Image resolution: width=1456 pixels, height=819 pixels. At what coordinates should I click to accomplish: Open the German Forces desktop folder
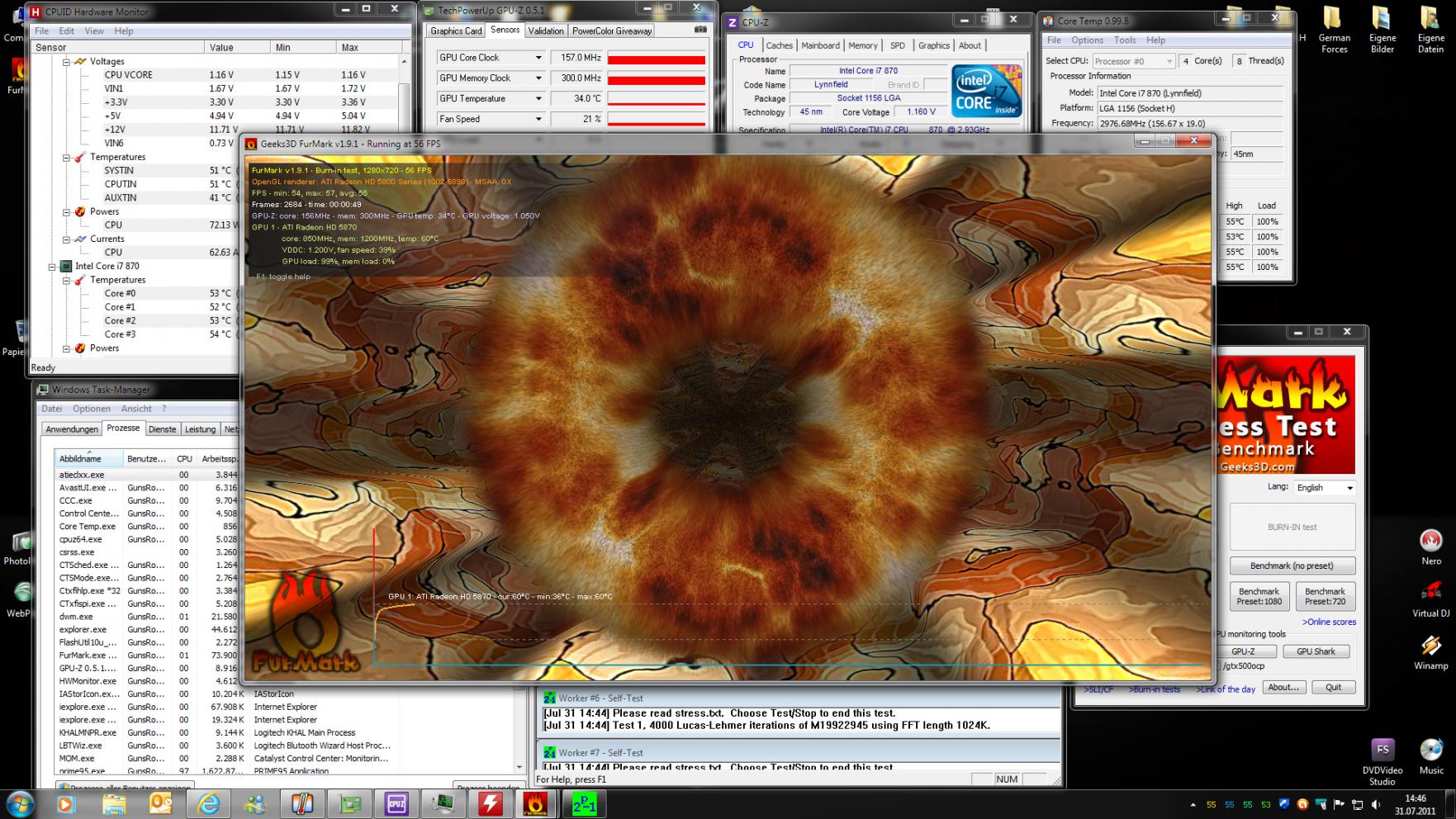[x=1335, y=31]
